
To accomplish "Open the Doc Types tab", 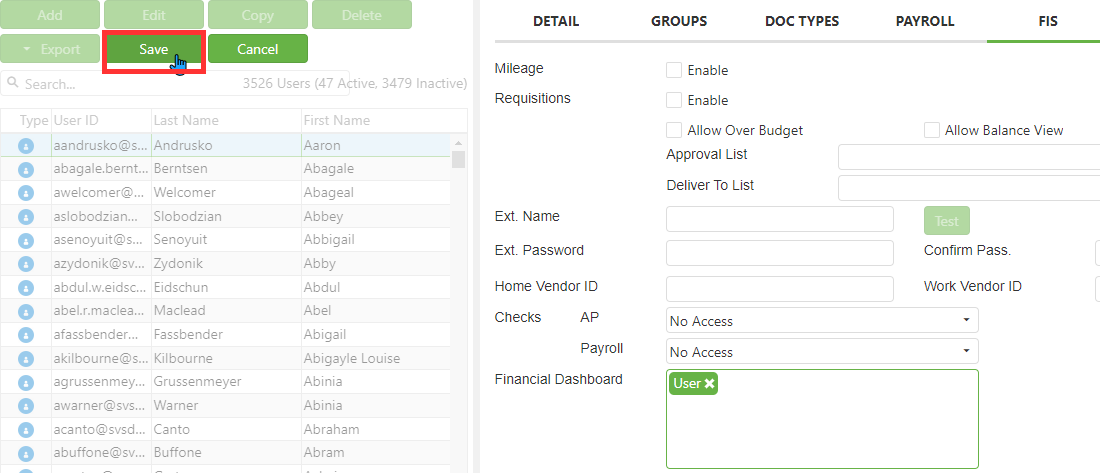I will [802, 21].
